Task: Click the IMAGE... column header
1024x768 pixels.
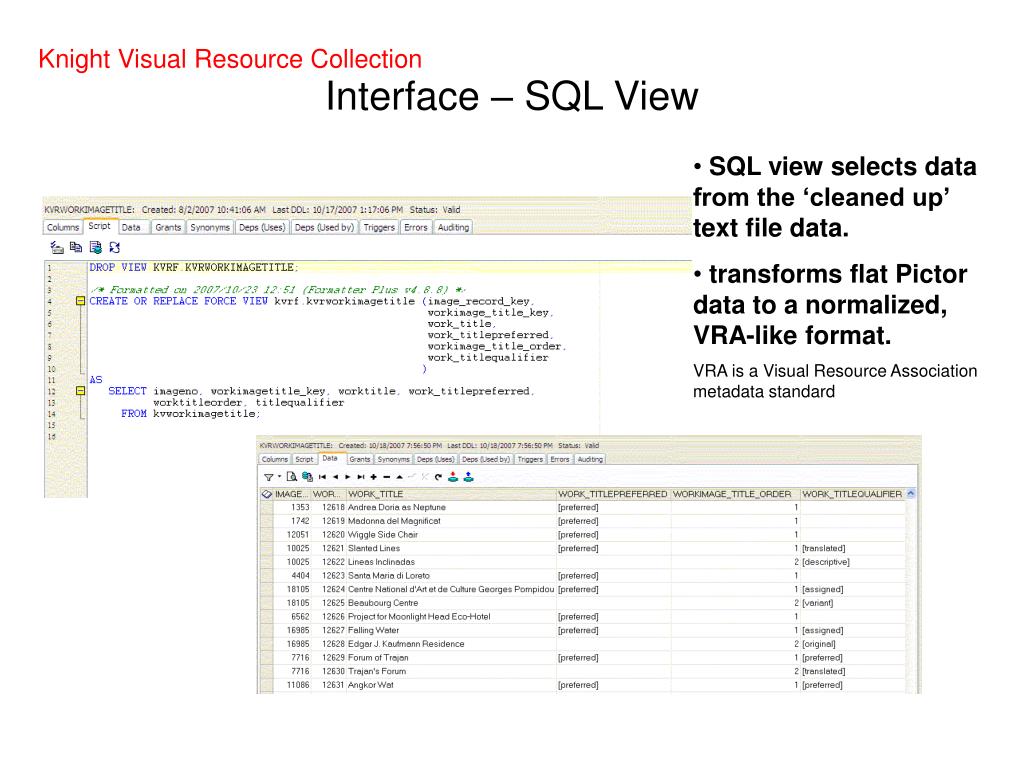Action: click(292, 494)
